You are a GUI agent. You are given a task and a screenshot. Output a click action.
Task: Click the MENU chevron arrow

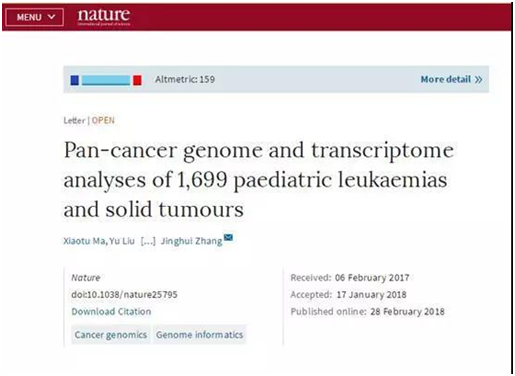click(x=51, y=17)
